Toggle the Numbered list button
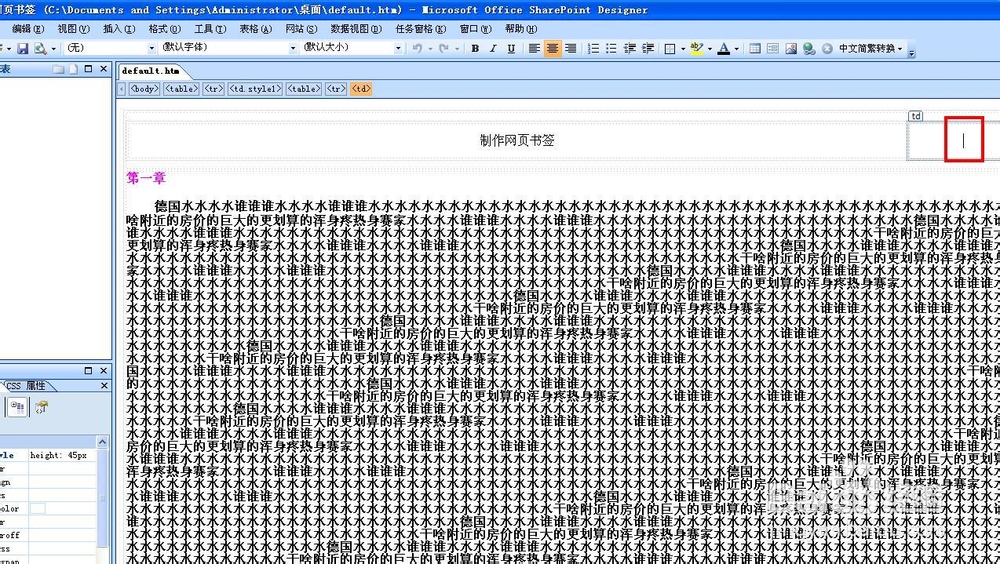The image size is (1000, 564). tap(593, 48)
